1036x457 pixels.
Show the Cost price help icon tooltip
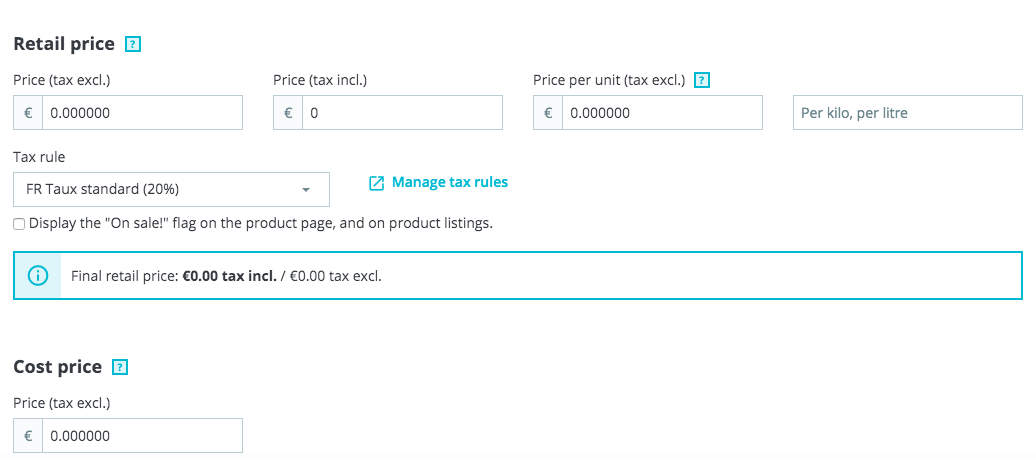point(120,367)
